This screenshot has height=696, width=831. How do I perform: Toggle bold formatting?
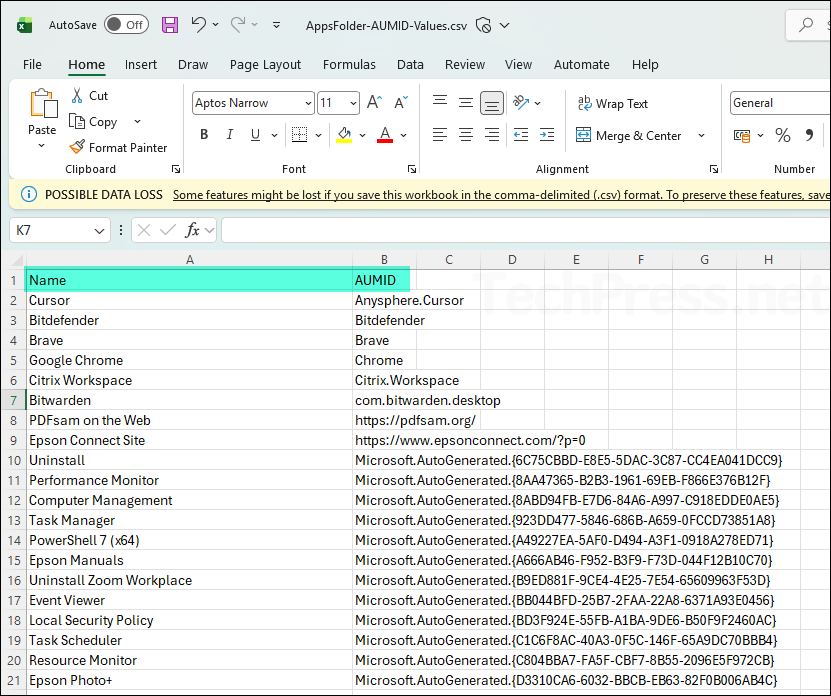pos(203,134)
